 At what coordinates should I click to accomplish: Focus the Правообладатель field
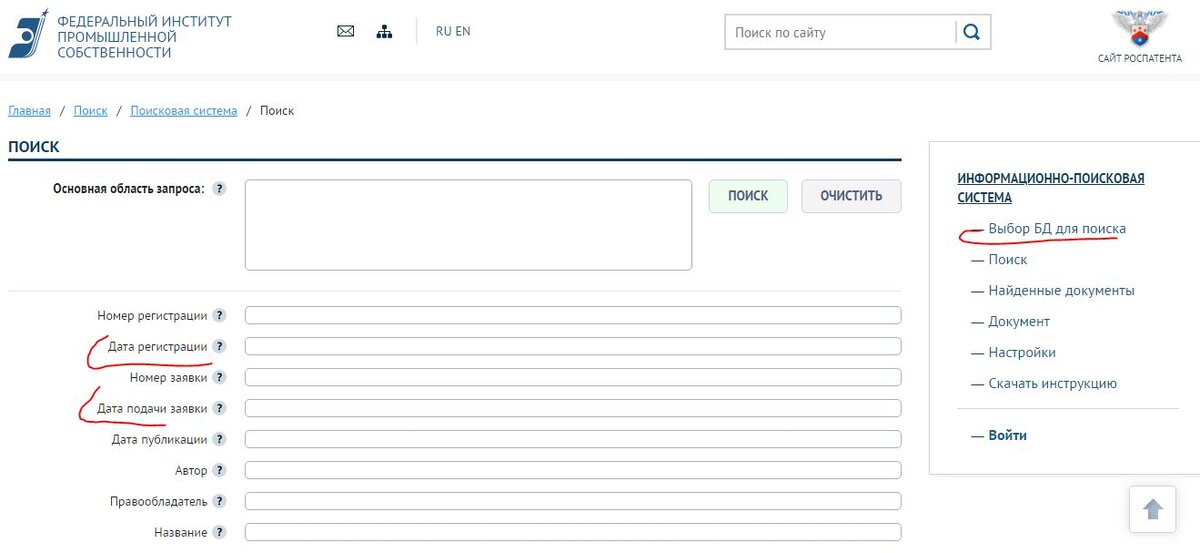573,501
